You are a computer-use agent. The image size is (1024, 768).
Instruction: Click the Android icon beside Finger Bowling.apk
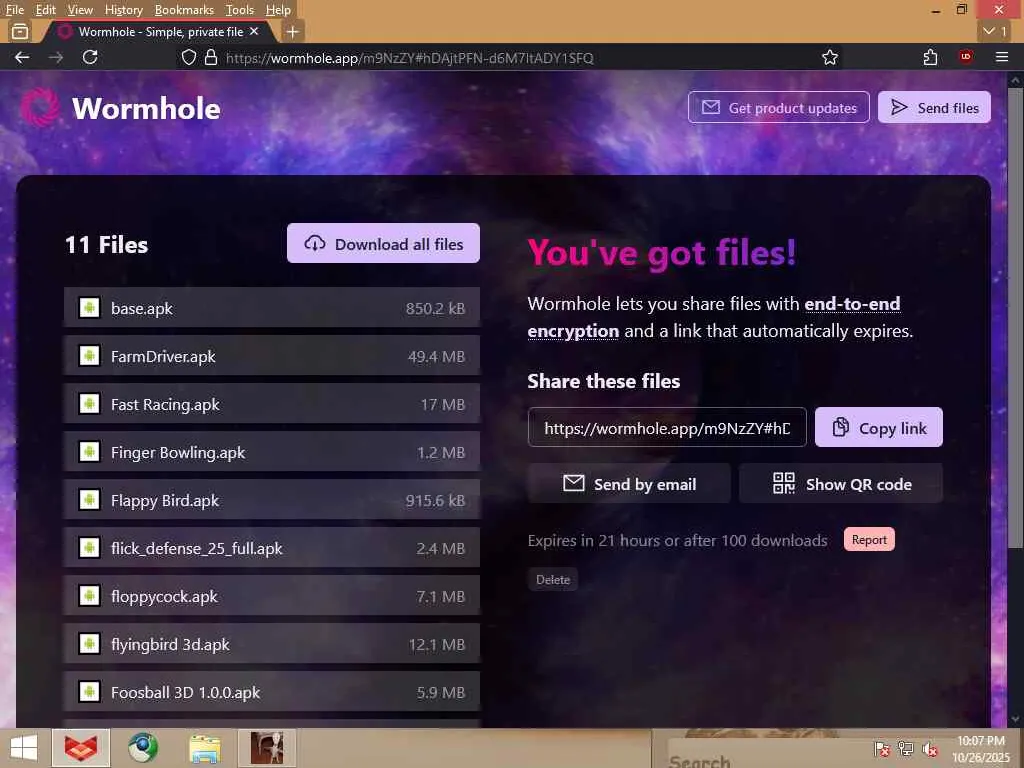pyautogui.click(x=89, y=451)
